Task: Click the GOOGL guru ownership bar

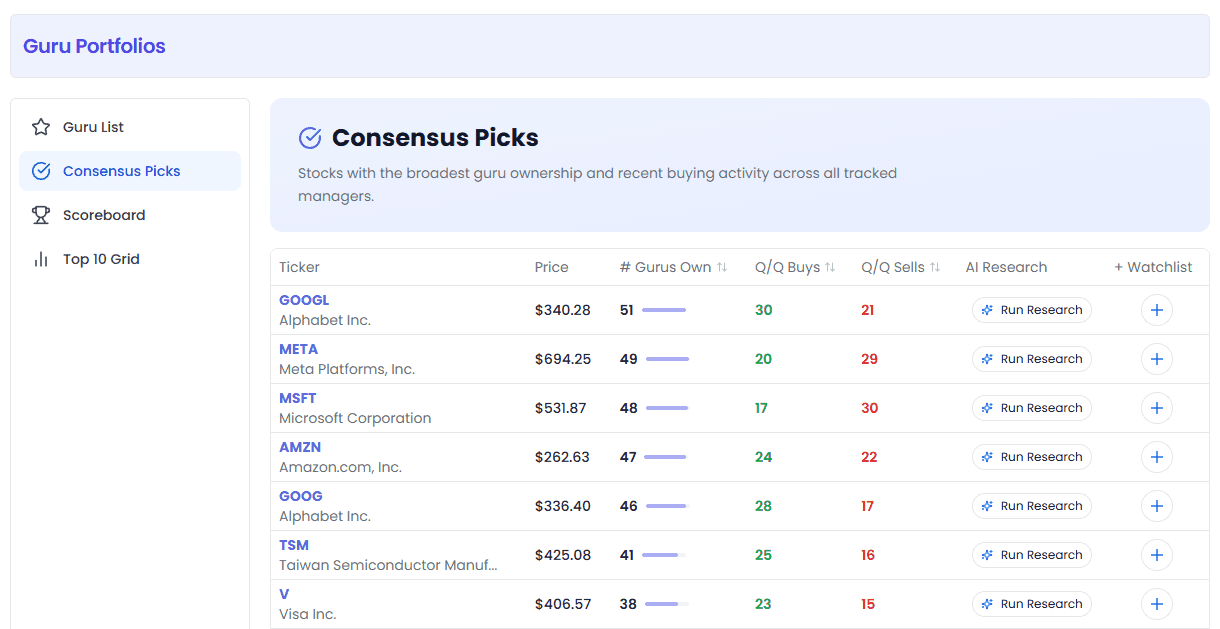Action: pos(664,310)
